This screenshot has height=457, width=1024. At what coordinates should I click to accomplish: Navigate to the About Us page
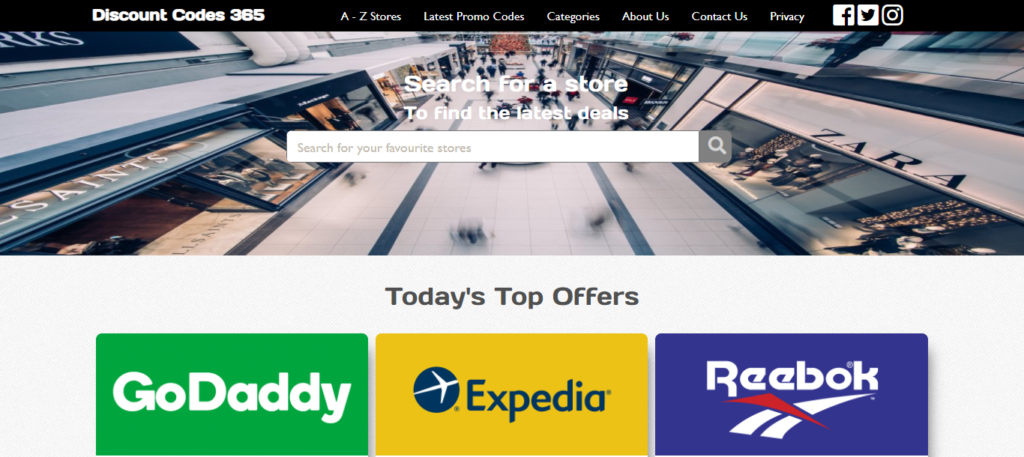[645, 16]
